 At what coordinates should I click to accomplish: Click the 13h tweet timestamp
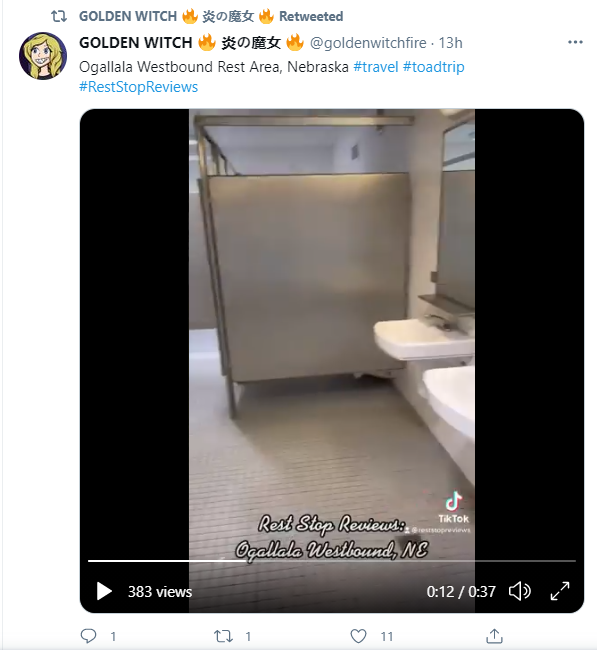[450, 43]
